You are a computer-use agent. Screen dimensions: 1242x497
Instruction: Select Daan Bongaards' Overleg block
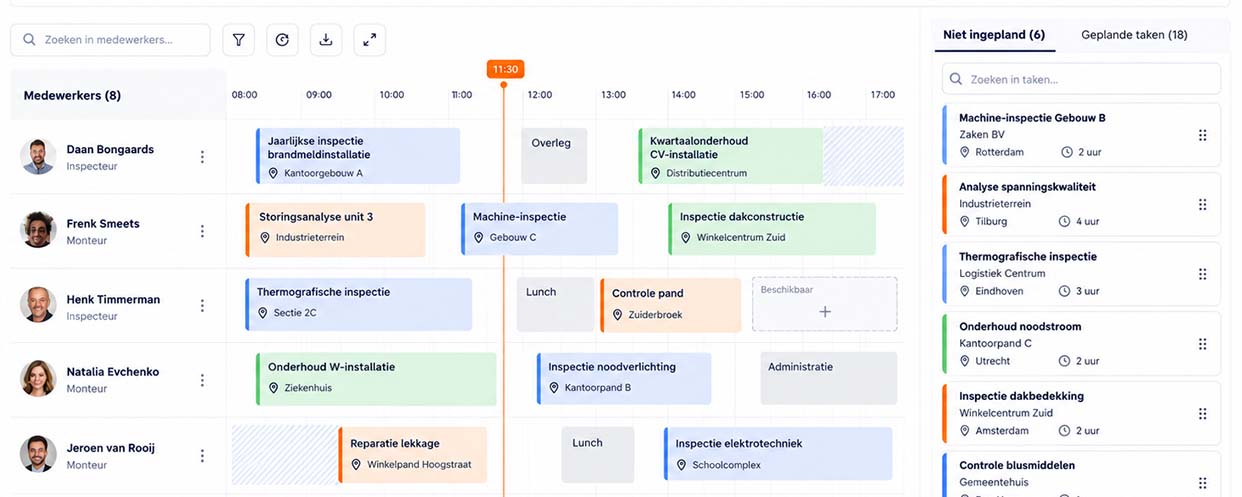tap(554, 156)
